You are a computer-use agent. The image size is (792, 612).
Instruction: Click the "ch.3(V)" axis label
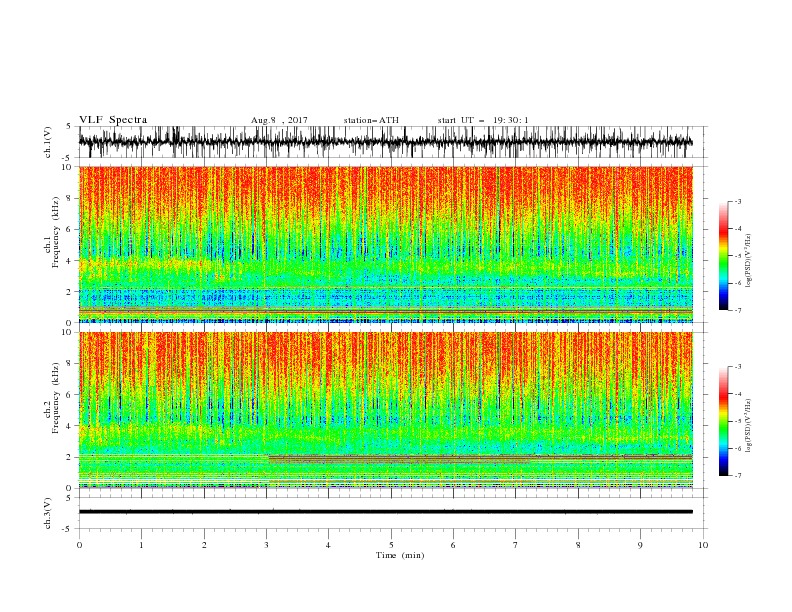pyautogui.click(x=48, y=513)
